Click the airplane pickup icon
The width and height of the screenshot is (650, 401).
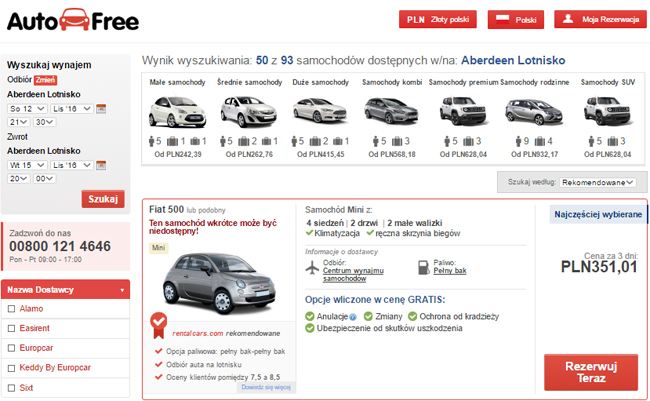click(312, 268)
